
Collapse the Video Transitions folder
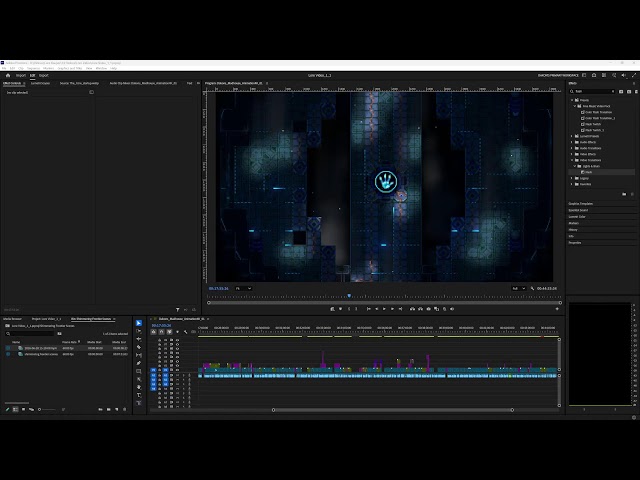click(x=572, y=160)
